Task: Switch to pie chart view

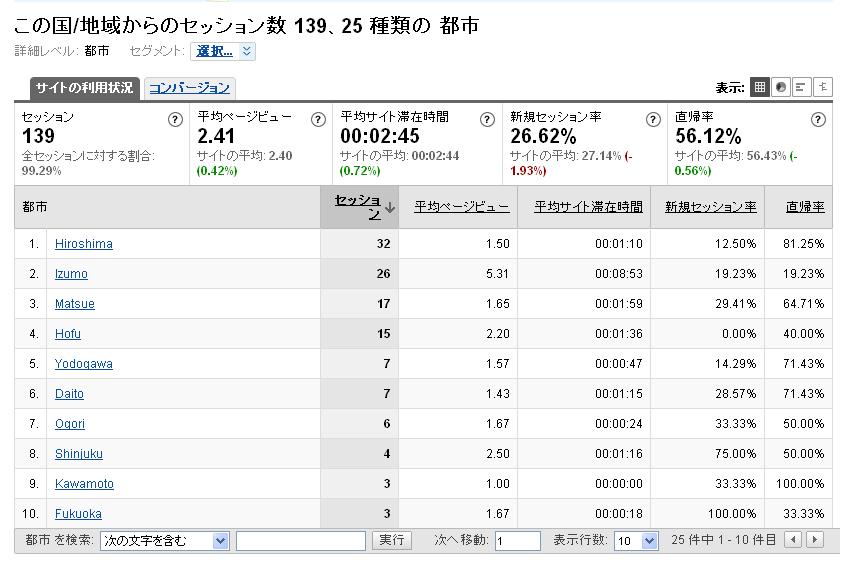Action: click(781, 87)
